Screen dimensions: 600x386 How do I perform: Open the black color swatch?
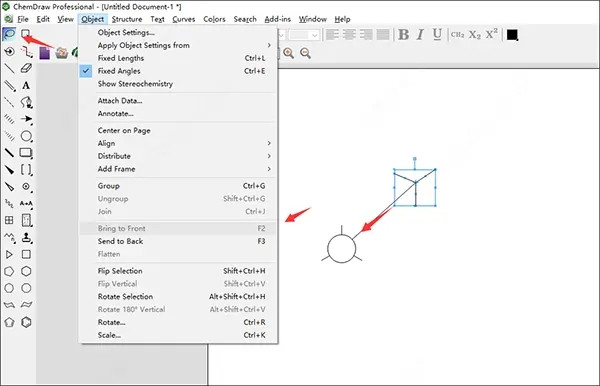pos(512,35)
